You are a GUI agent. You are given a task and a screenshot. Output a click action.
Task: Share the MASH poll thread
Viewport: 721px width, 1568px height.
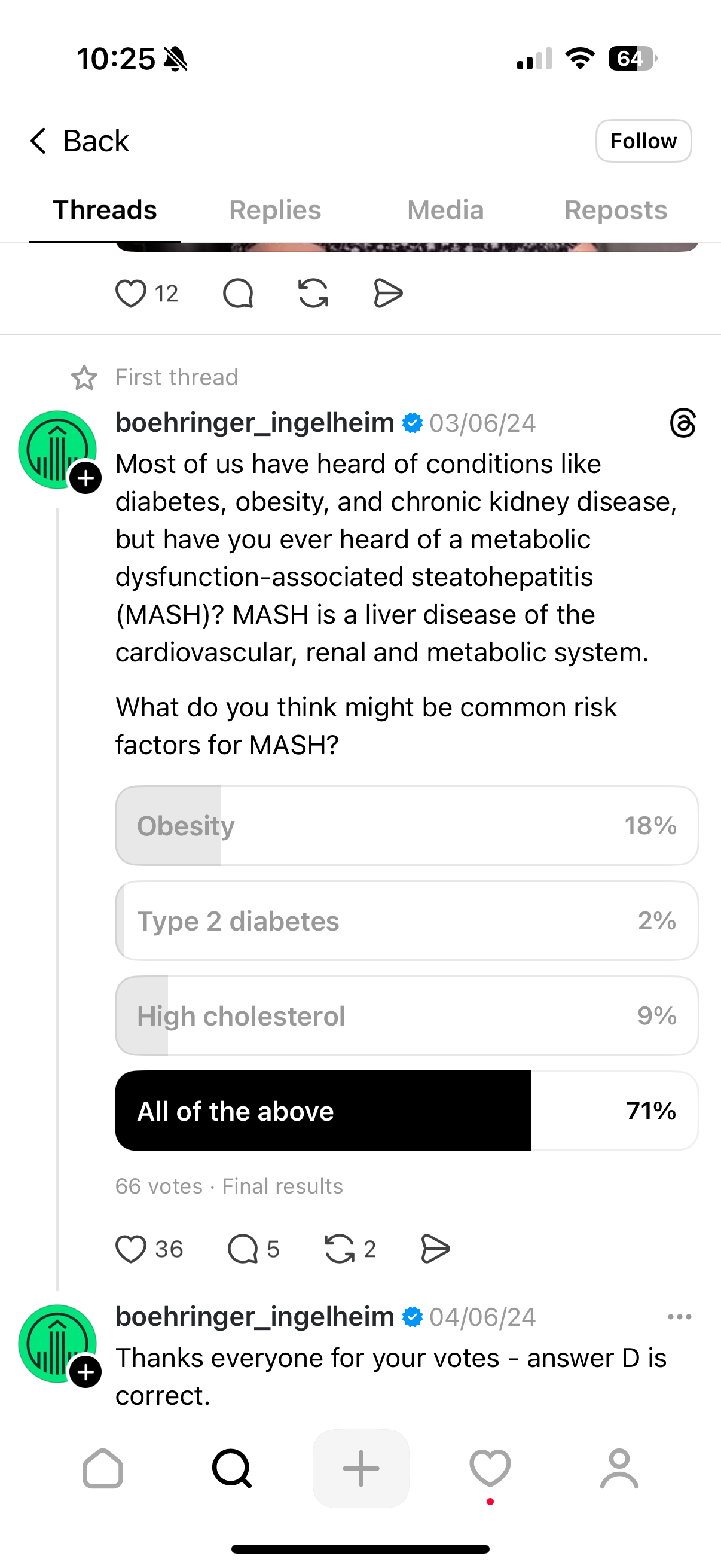pos(435,1250)
